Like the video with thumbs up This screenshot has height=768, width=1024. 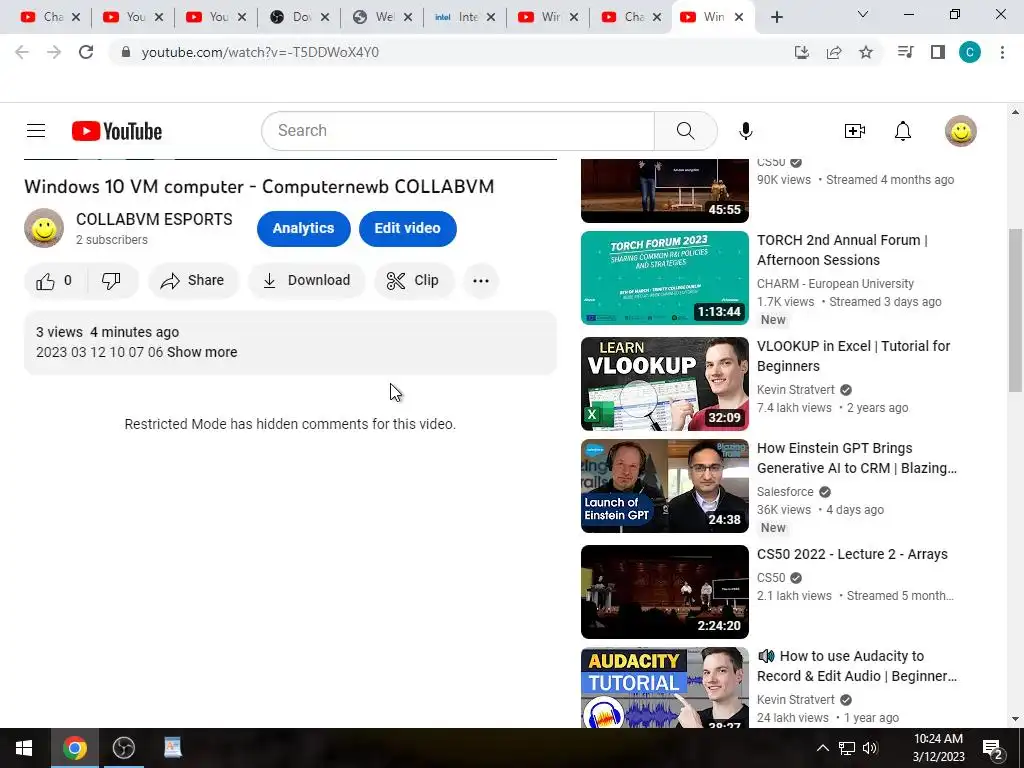tap(55, 281)
